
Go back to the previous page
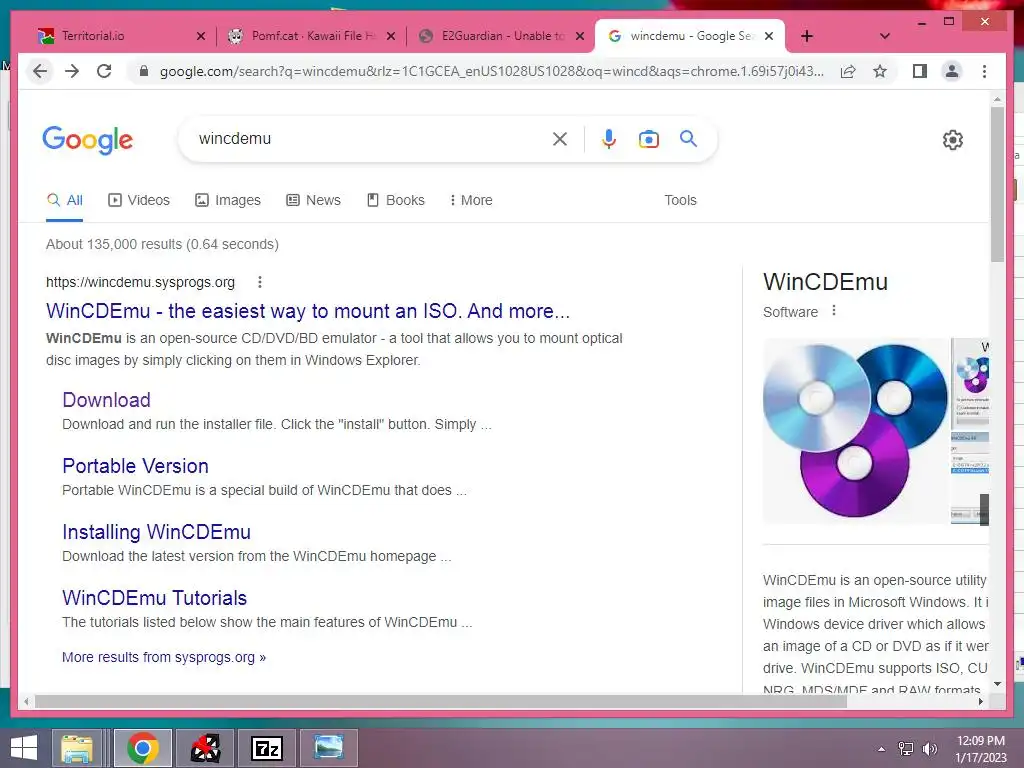tap(40, 71)
